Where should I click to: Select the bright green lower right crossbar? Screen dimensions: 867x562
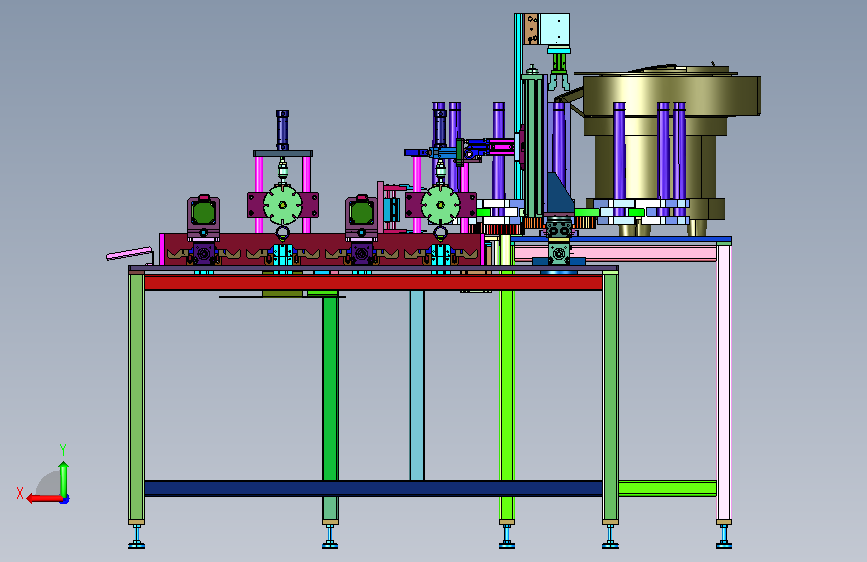pyautogui.click(x=667, y=488)
